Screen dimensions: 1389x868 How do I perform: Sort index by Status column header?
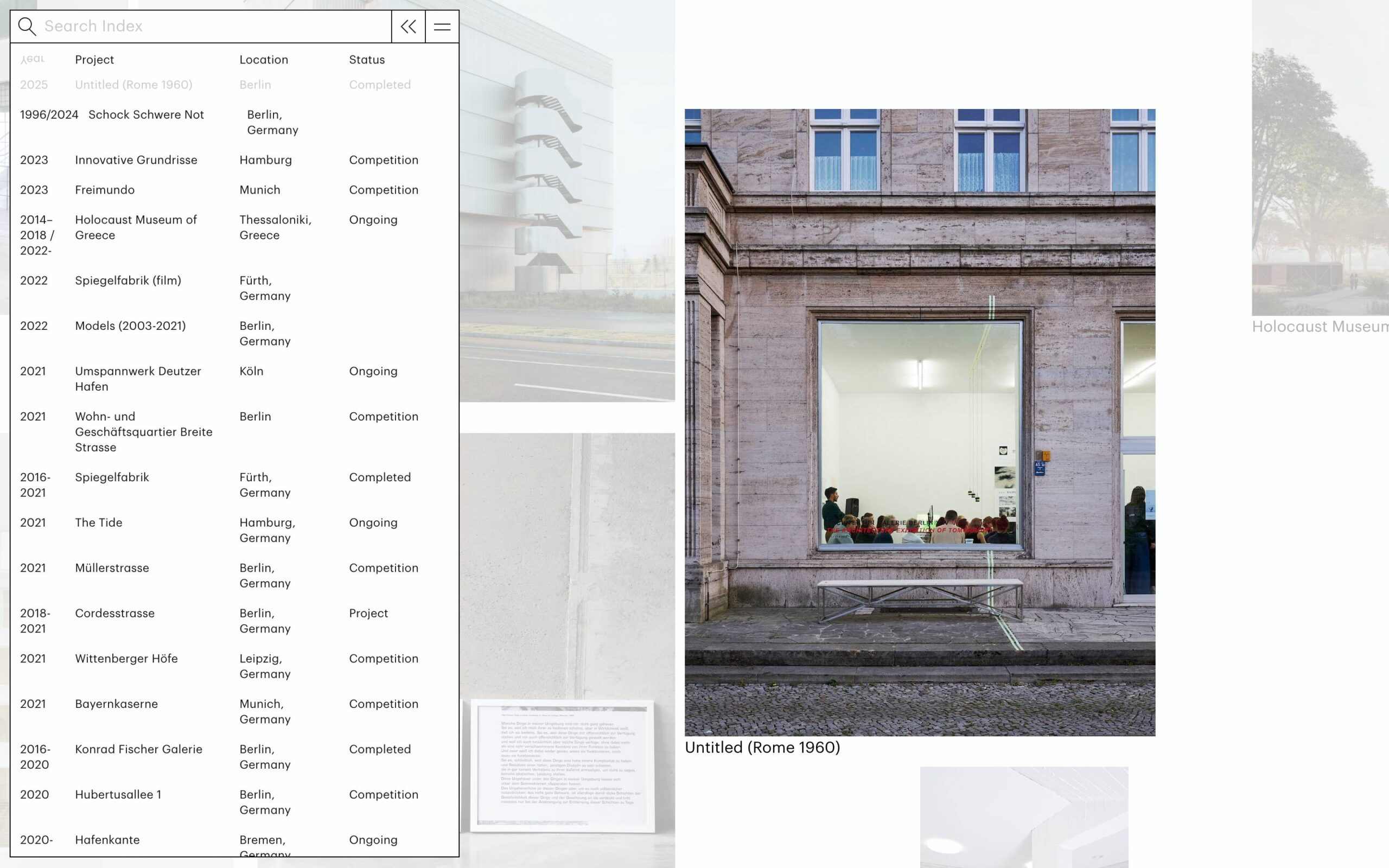[366, 60]
